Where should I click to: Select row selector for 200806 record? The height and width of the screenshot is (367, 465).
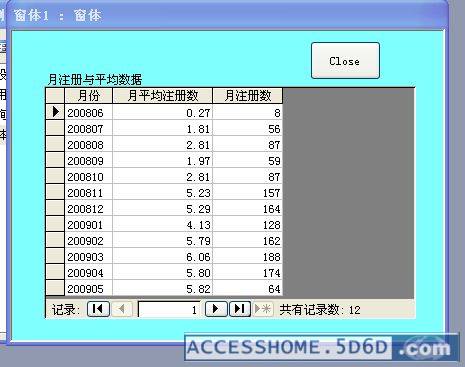pos(55,112)
